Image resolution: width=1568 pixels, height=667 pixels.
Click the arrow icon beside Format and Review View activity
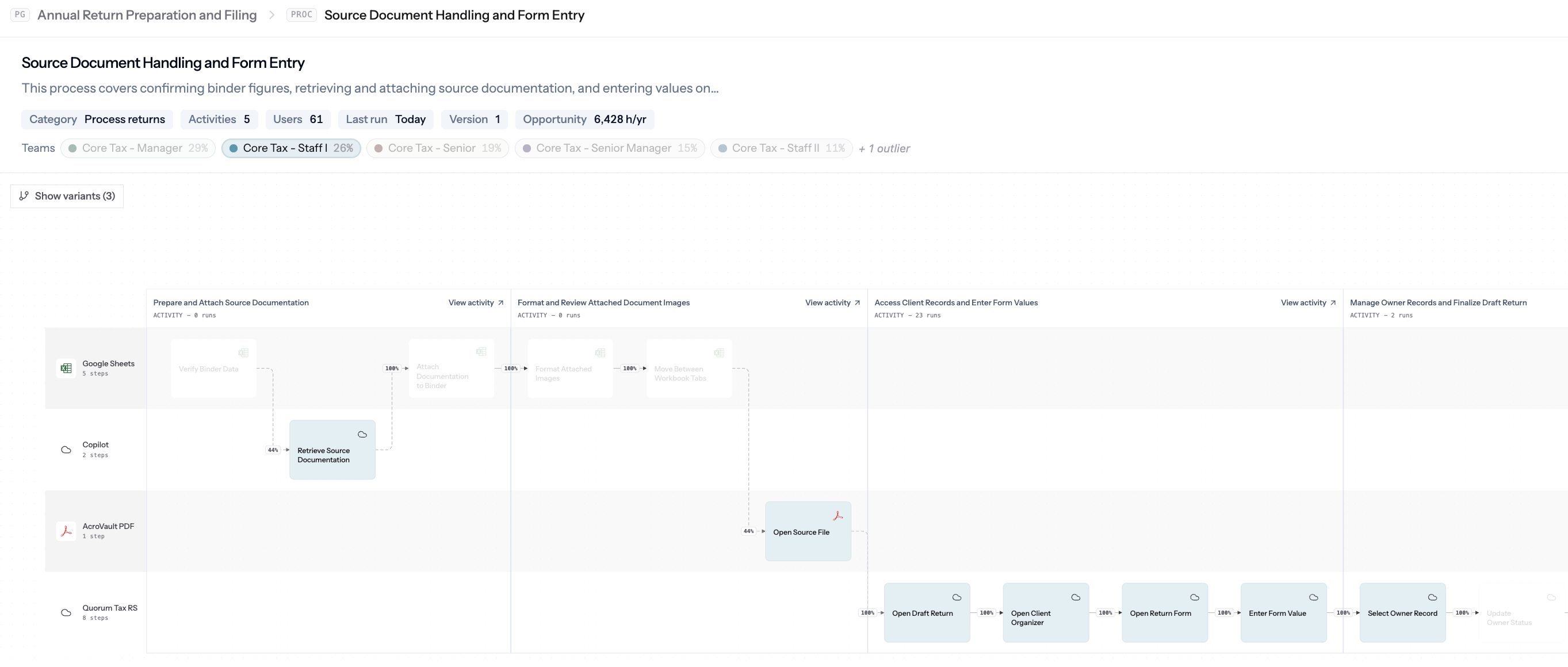(x=858, y=302)
